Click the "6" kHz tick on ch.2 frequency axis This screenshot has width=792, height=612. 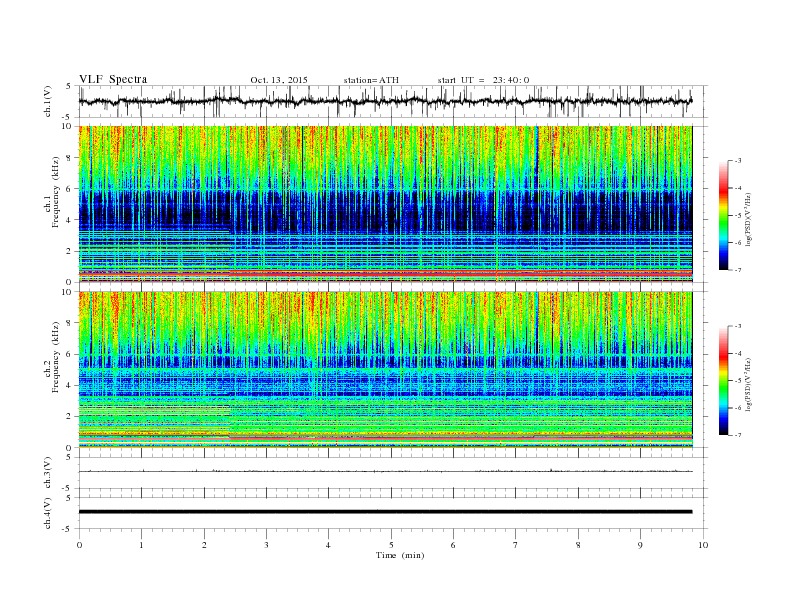[70, 354]
